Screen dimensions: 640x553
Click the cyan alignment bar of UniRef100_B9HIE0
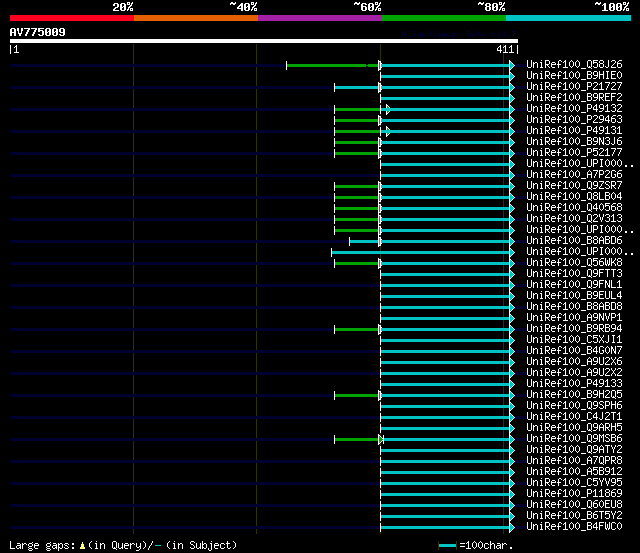pyautogui.click(x=445, y=76)
